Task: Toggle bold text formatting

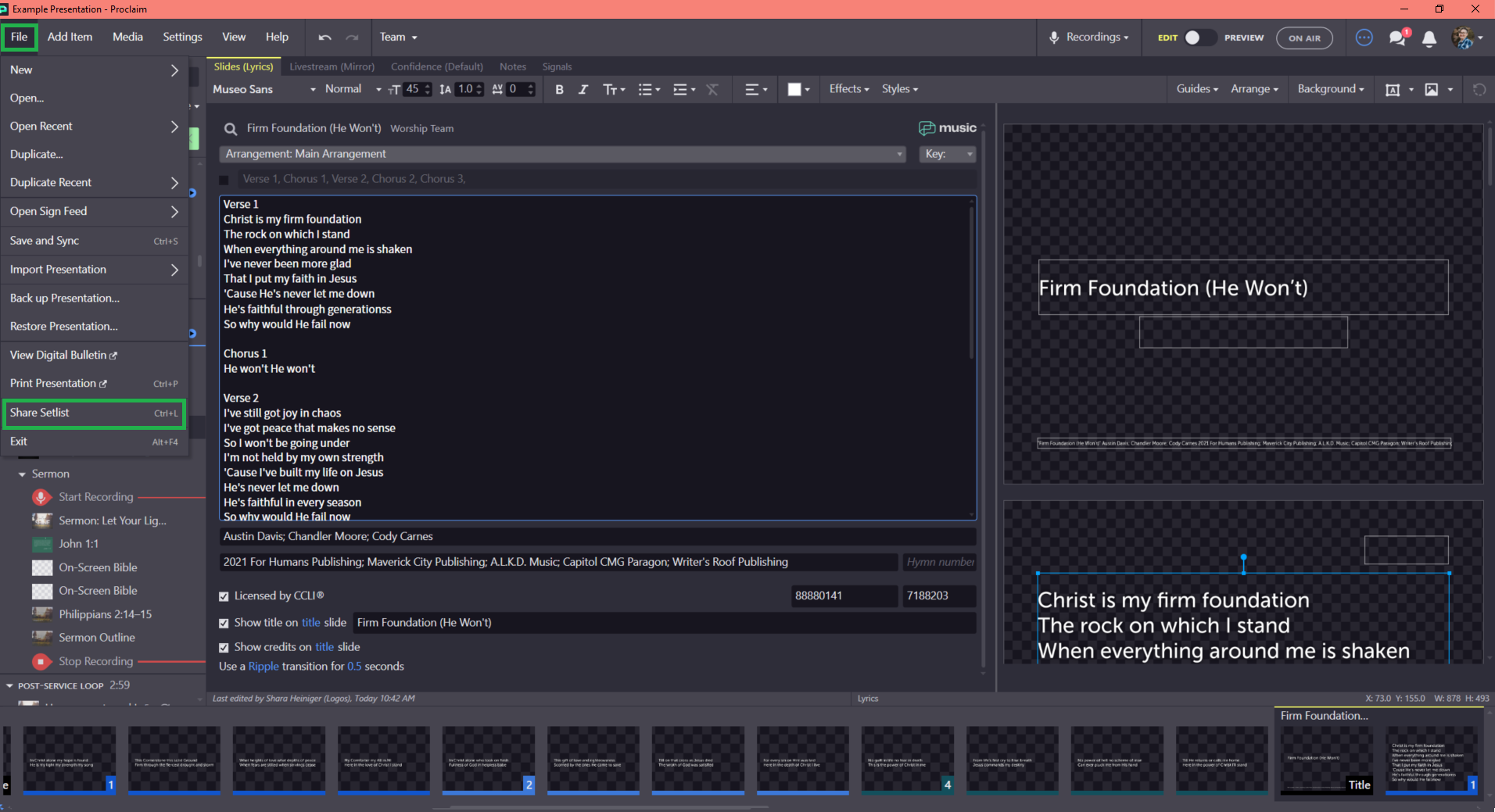Action: [x=559, y=89]
